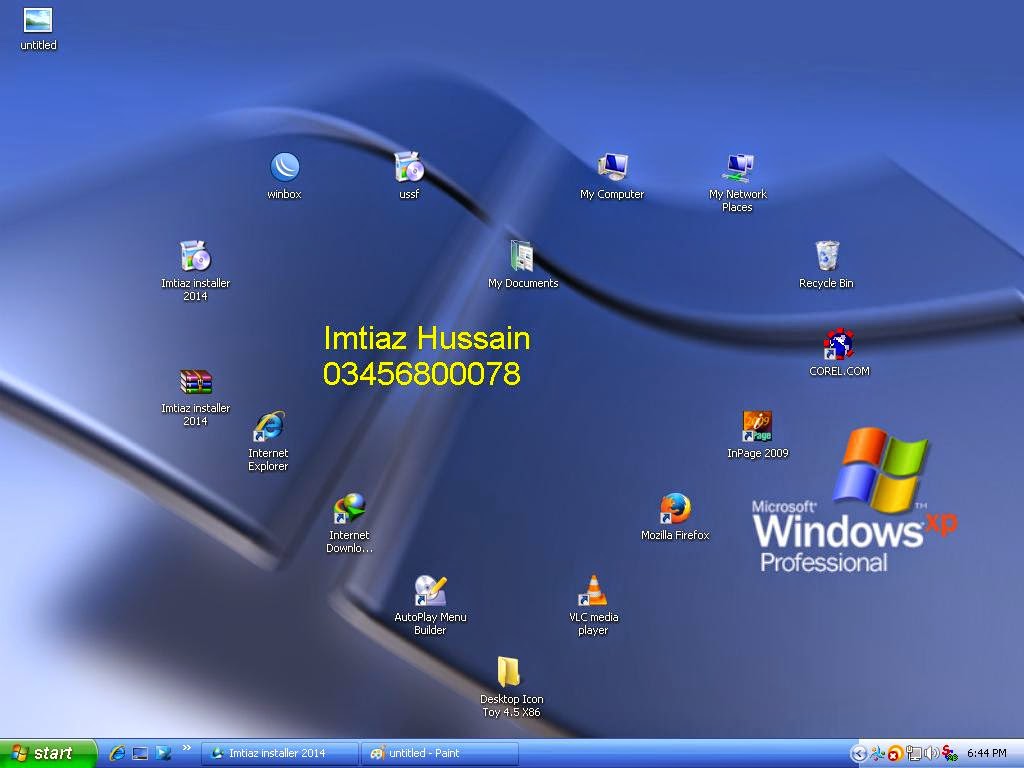Start AutoPlay Menu Builder
Viewport: 1024px width, 768px height.
click(430, 590)
